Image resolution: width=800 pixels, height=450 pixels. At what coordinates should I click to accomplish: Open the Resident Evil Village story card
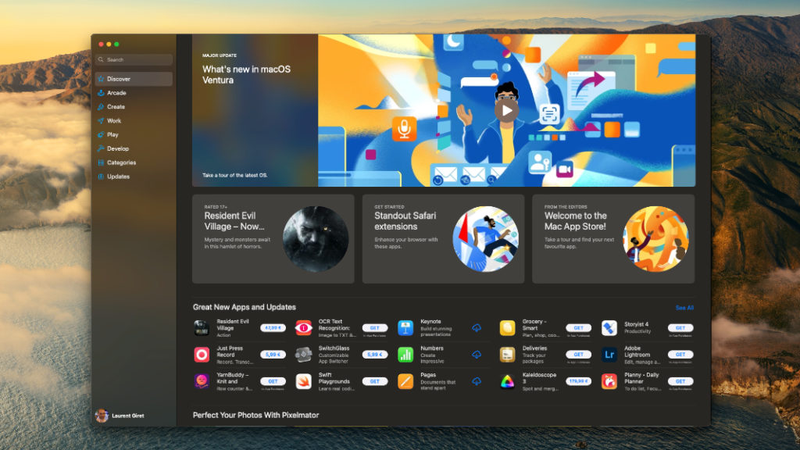(x=273, y=239)
